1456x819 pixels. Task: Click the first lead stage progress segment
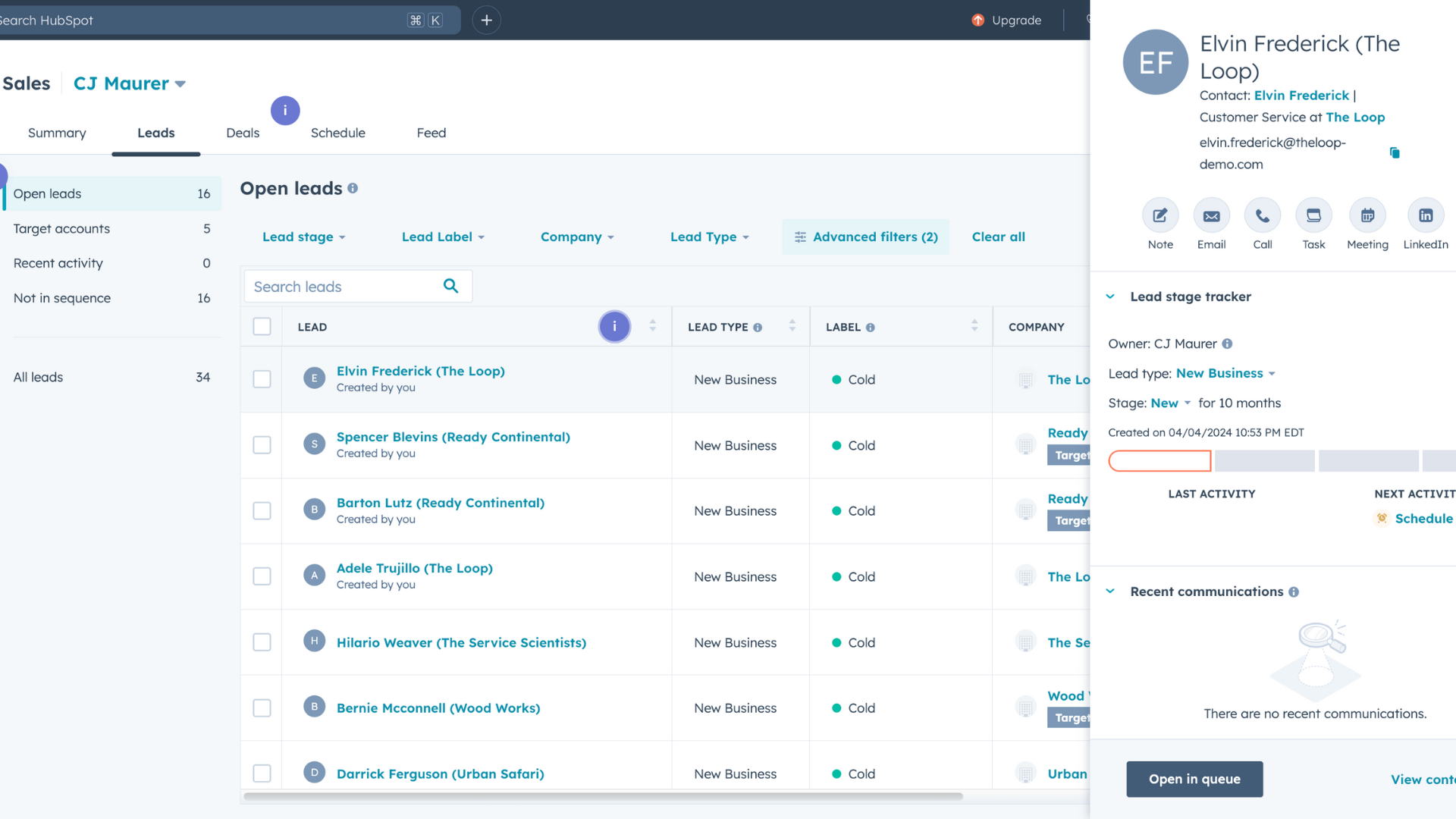click(x=1159, y=461)
